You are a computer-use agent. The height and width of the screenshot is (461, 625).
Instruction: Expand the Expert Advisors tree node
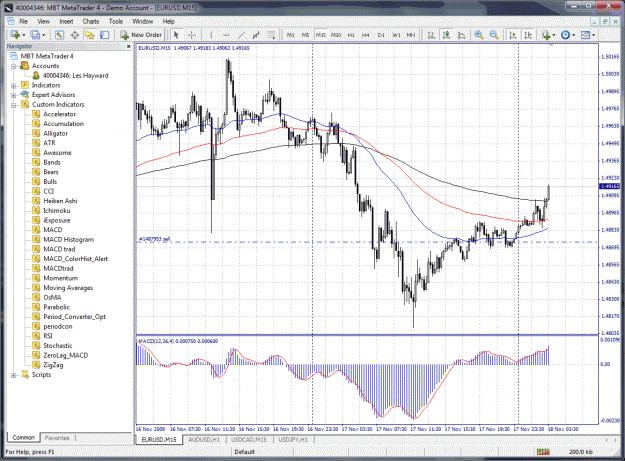point(14,95)
